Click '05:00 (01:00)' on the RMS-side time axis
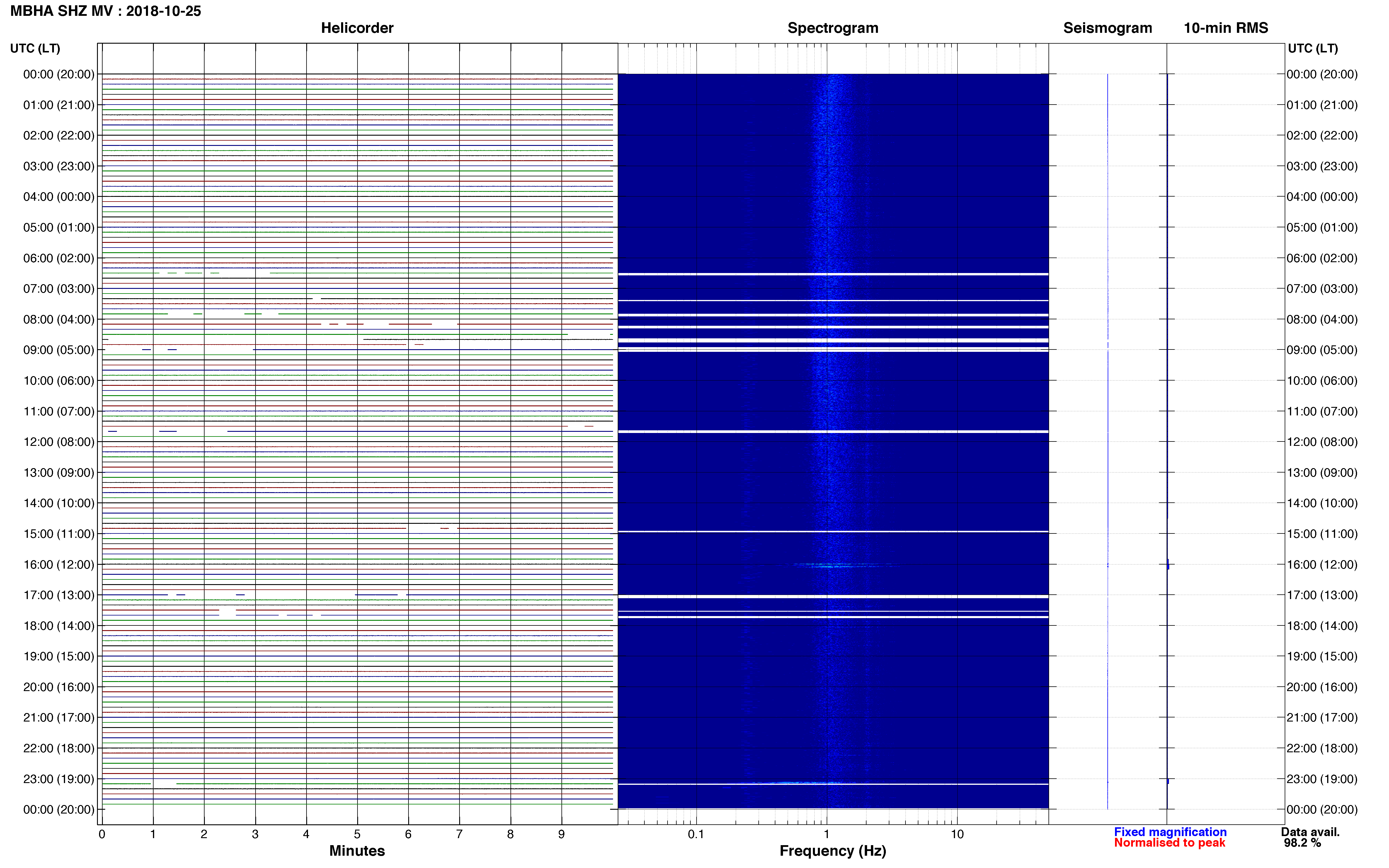This screenshot has width=1389, height=868. coord(1322,227)
